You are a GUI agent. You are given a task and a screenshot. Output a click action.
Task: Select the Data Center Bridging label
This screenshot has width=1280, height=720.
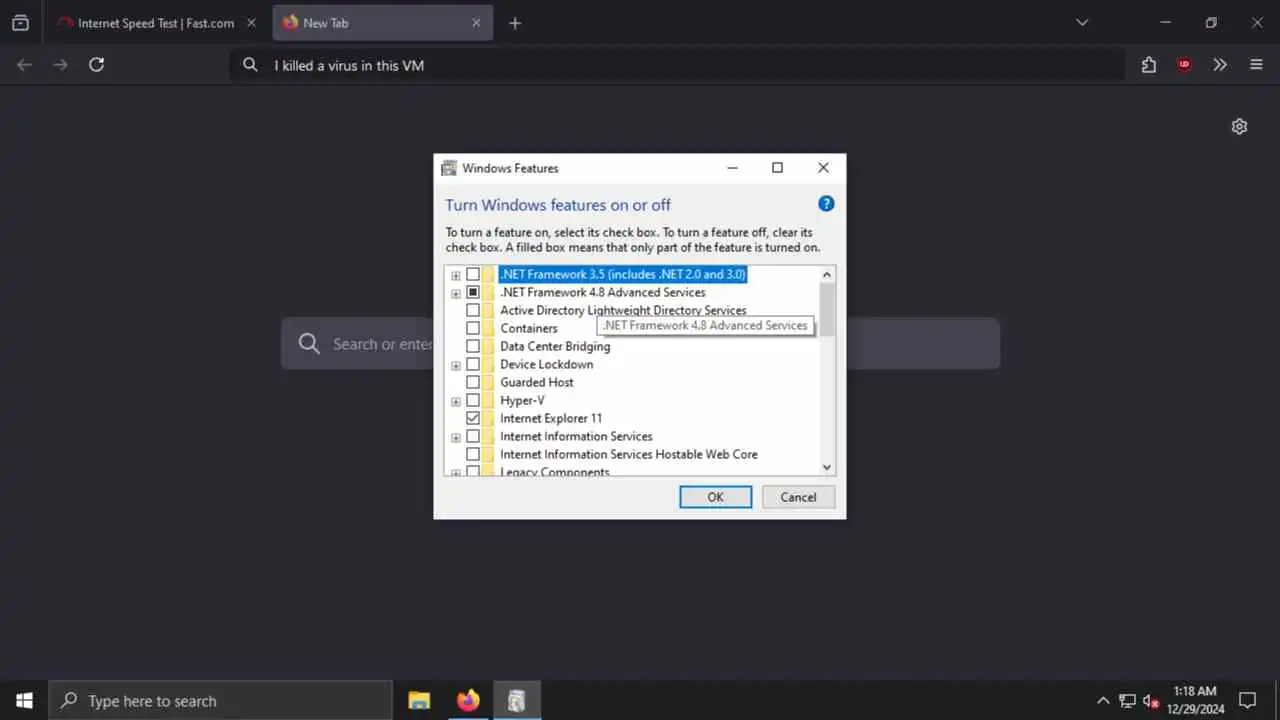coord(555,346)
